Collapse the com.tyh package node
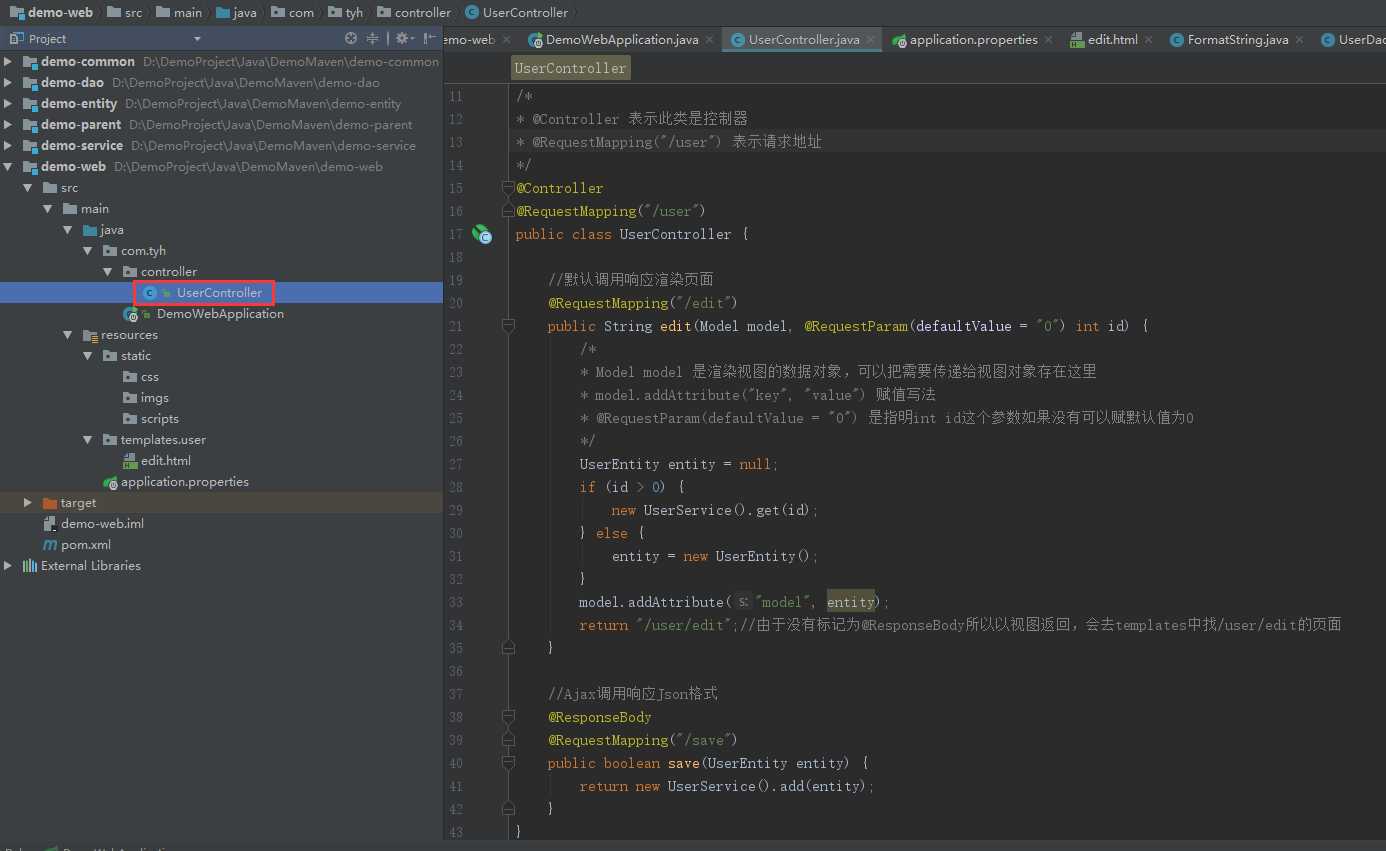The width and height of the screenshot is (1386, 851). (x=88, y=251)
